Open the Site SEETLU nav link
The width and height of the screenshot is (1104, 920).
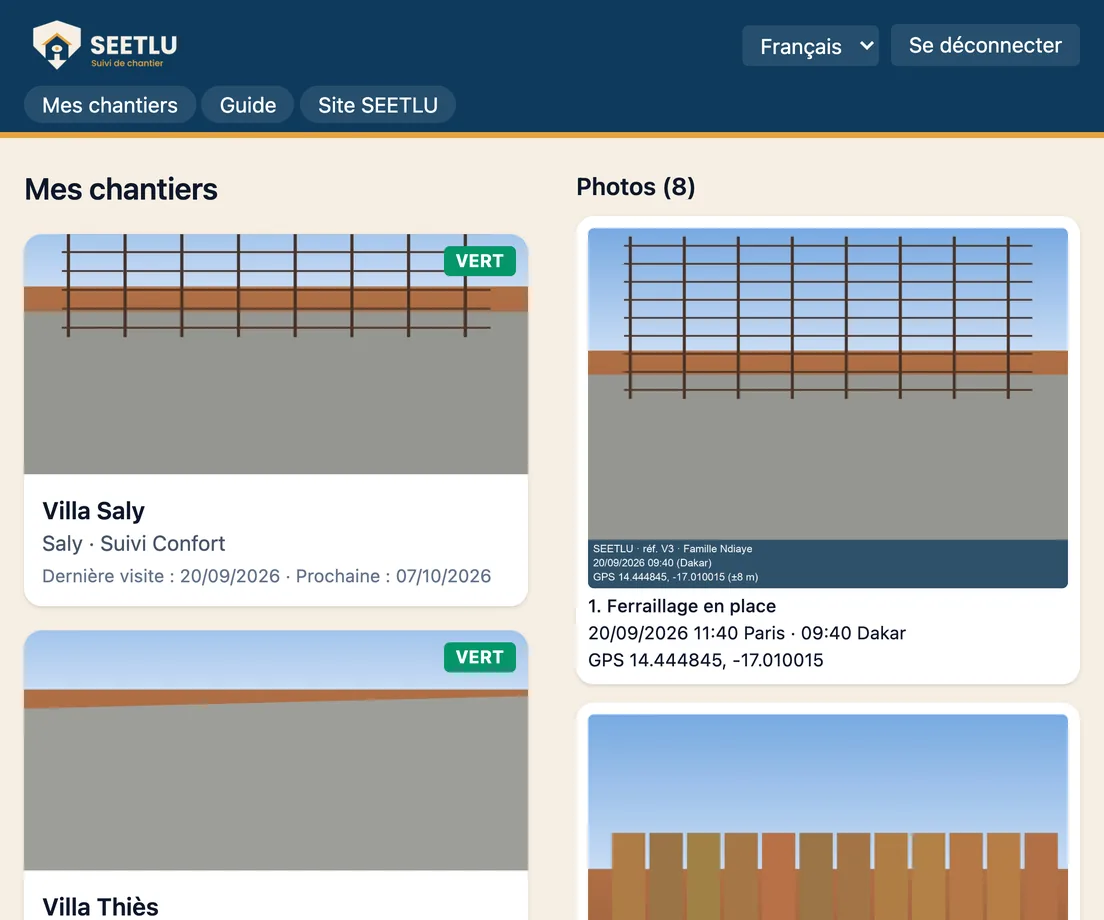pyautogui.click(x=378, y=105)
